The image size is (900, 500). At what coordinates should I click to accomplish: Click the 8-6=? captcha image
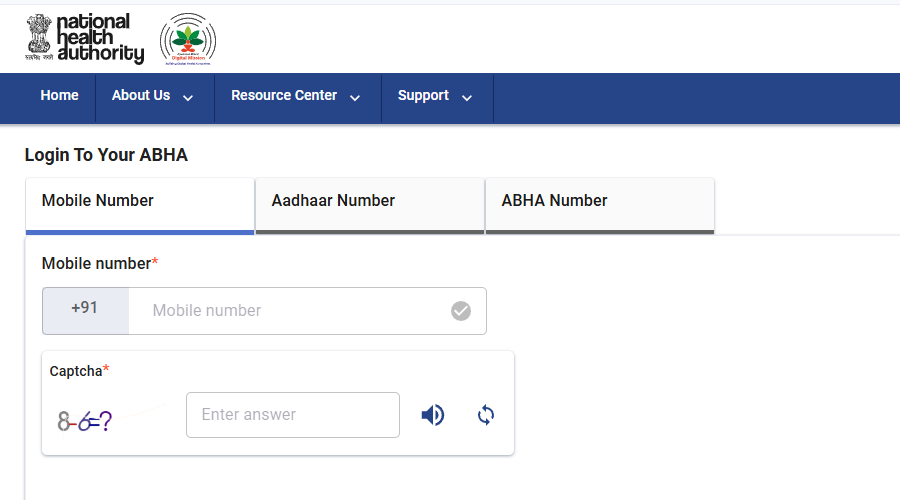click(84, 421)
